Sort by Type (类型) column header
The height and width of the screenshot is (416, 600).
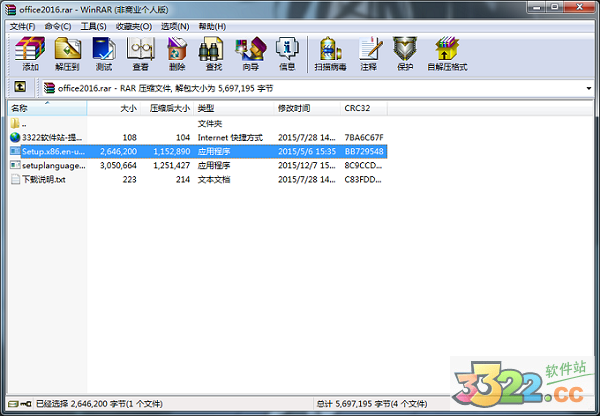pyautogui.click(x=234, y=108)
